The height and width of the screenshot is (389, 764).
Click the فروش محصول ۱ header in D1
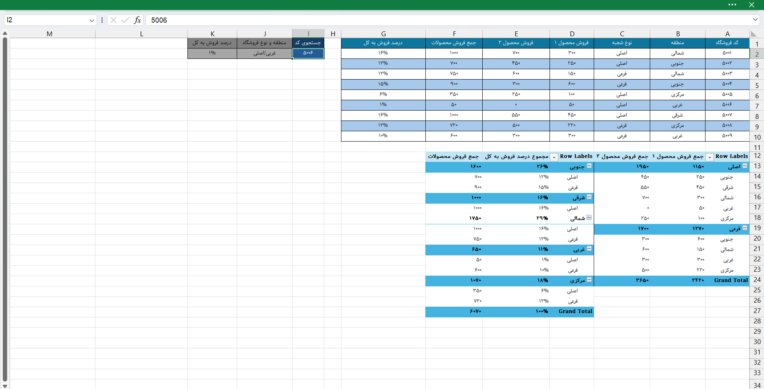tap(572, 43)
